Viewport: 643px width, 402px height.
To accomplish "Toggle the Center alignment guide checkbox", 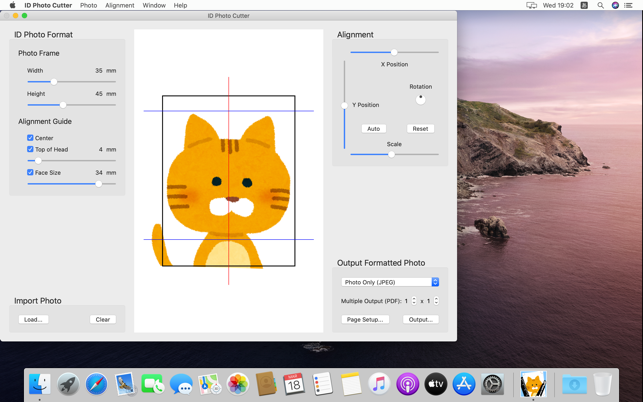I will coord(30,138).
